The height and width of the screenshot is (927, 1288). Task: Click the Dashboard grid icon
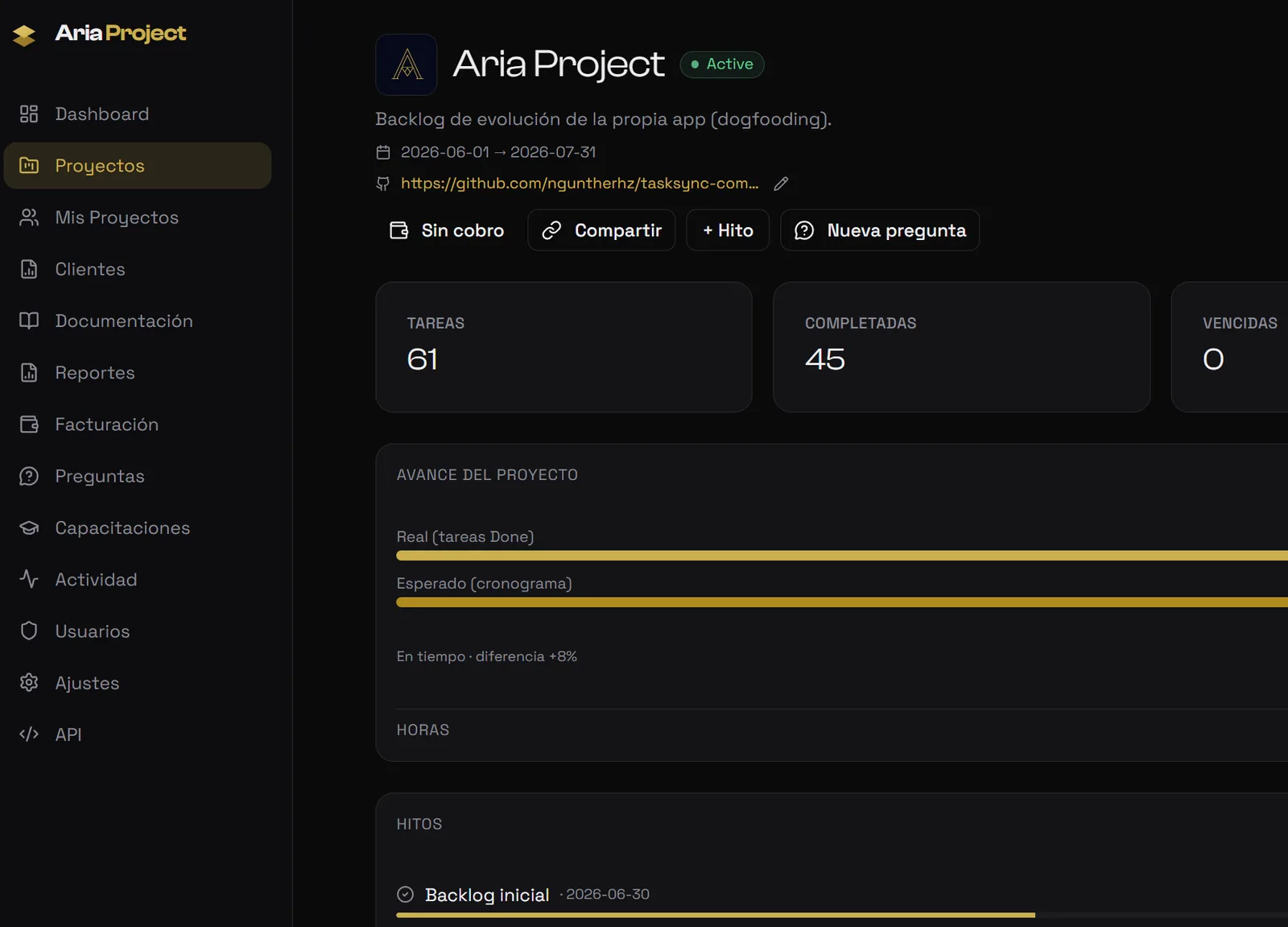pos(29,114)
